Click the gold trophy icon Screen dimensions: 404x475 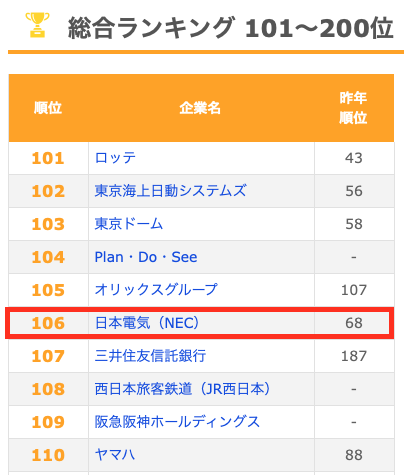pos(37,25)
